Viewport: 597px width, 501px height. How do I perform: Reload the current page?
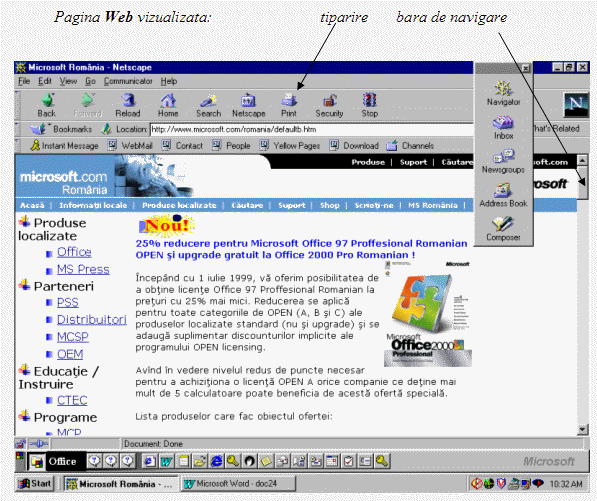point(128,105)
